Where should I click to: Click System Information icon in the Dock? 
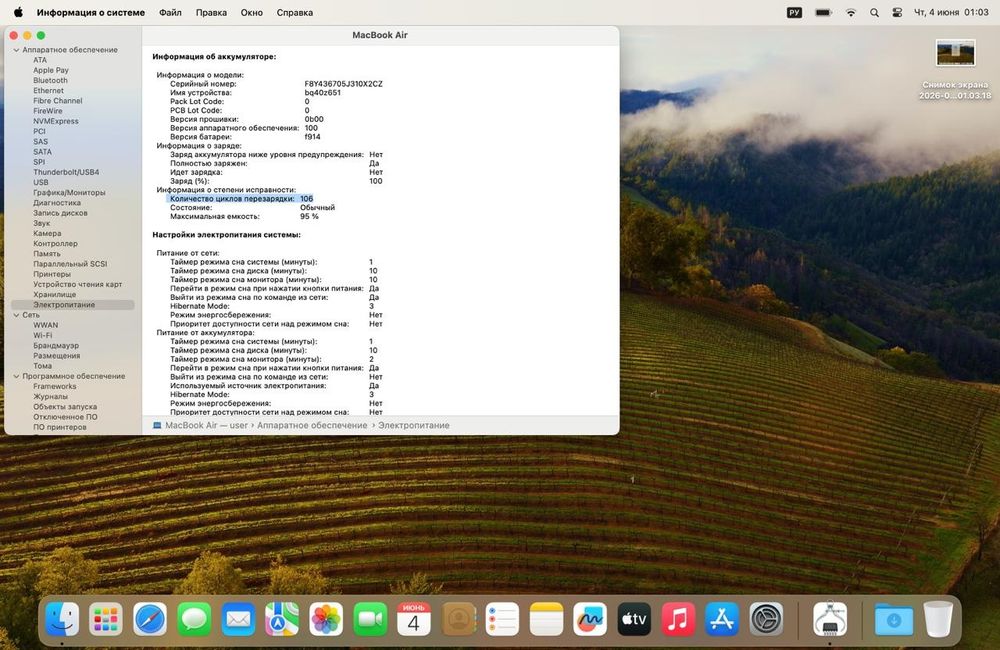coord(830,619)
